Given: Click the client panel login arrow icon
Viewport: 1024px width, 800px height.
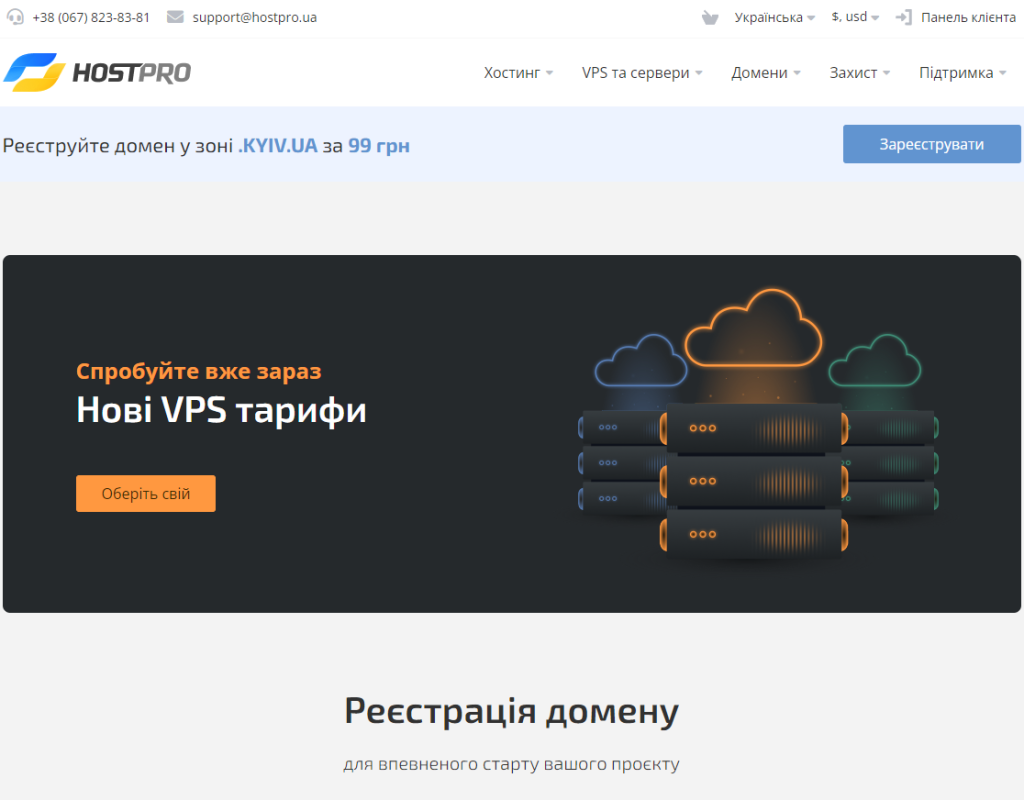Looking at the screenshot, I should (903, 17).
